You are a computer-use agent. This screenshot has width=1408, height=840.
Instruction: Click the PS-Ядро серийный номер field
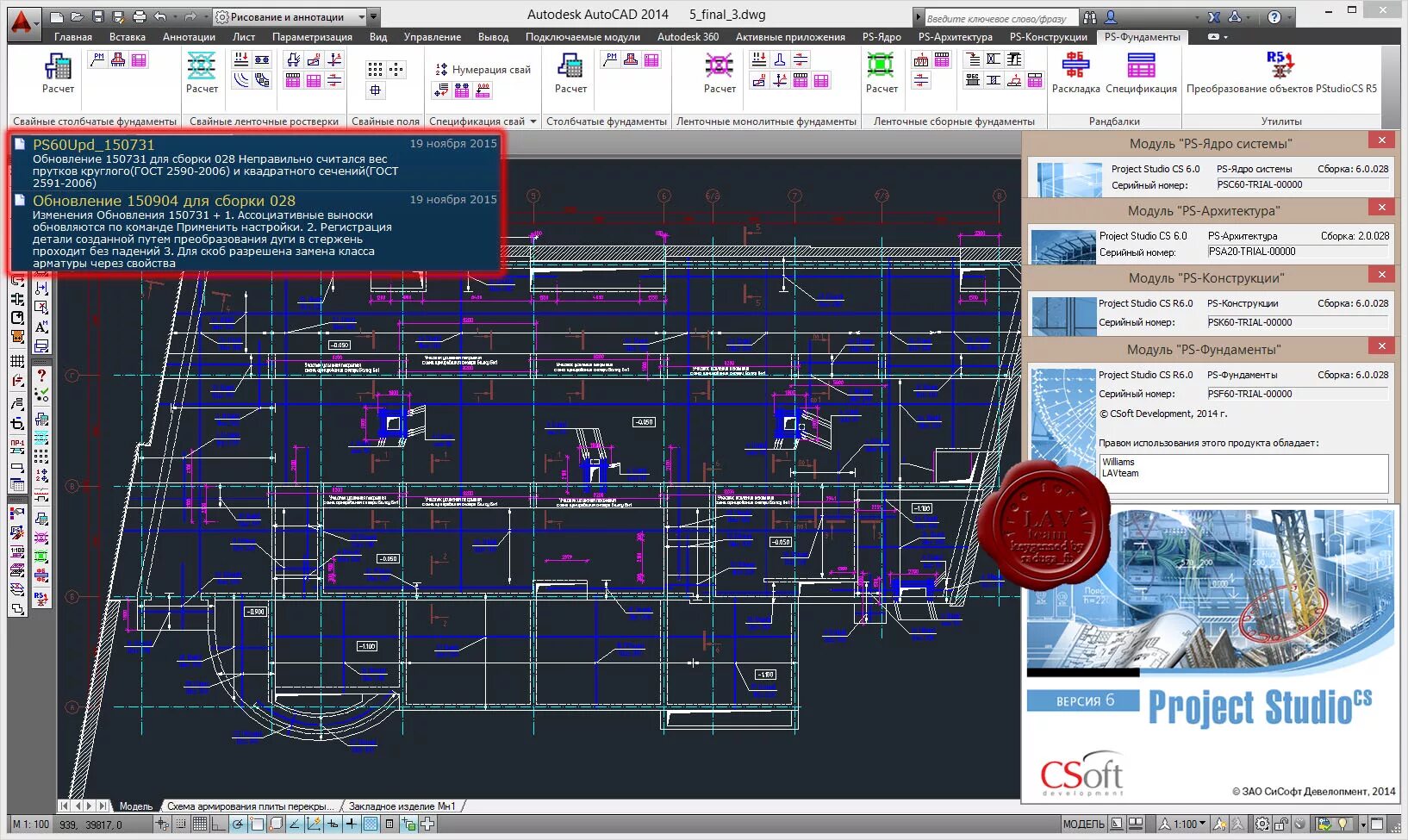click(x=1302, y=184)
